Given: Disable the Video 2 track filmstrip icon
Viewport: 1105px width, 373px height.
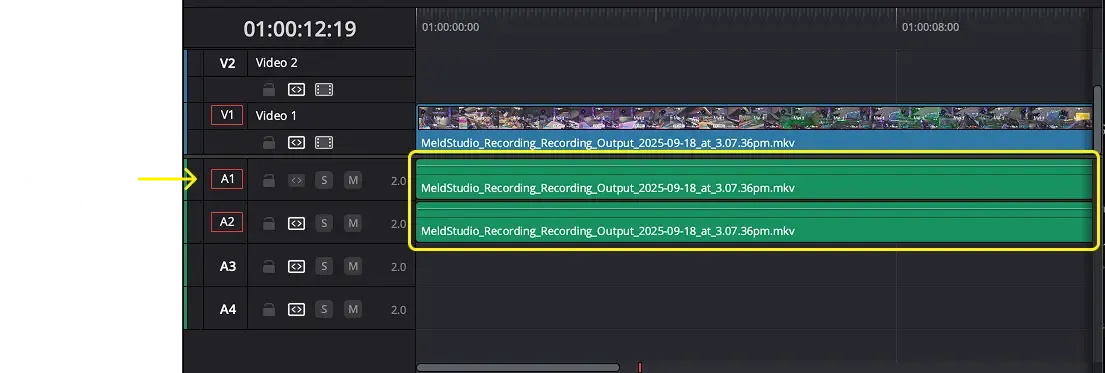Looking at the screenshot, I should click(x=324, y=90).
